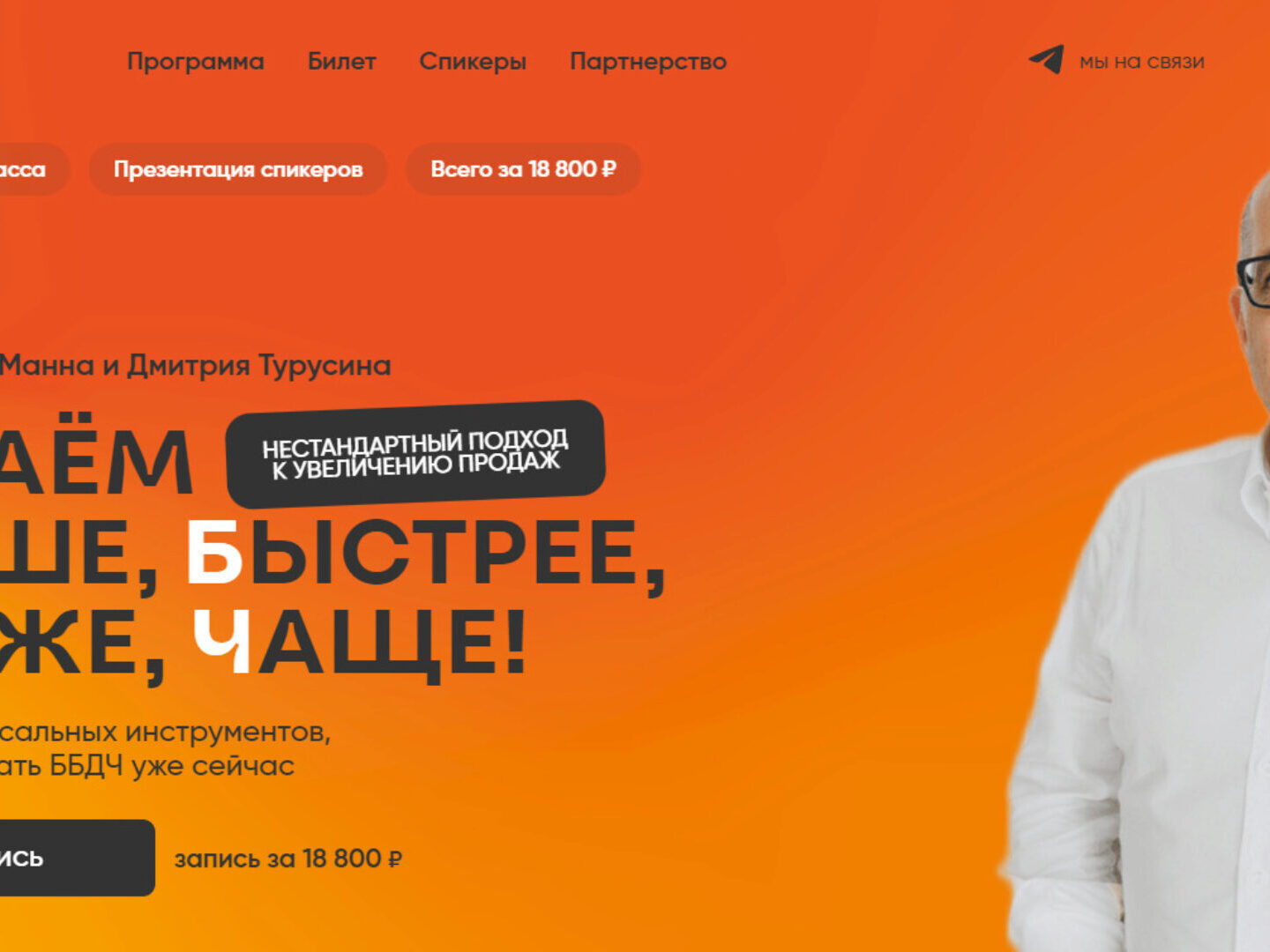Click the 'ЧАЩЕ!' headline word

(x=360, y=643)
